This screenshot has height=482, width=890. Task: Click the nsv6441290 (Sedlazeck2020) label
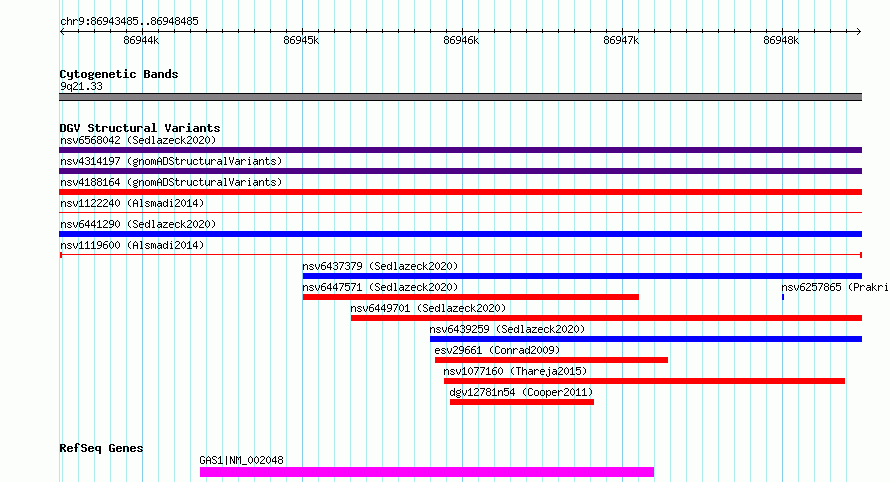click(x=138, y=224)
